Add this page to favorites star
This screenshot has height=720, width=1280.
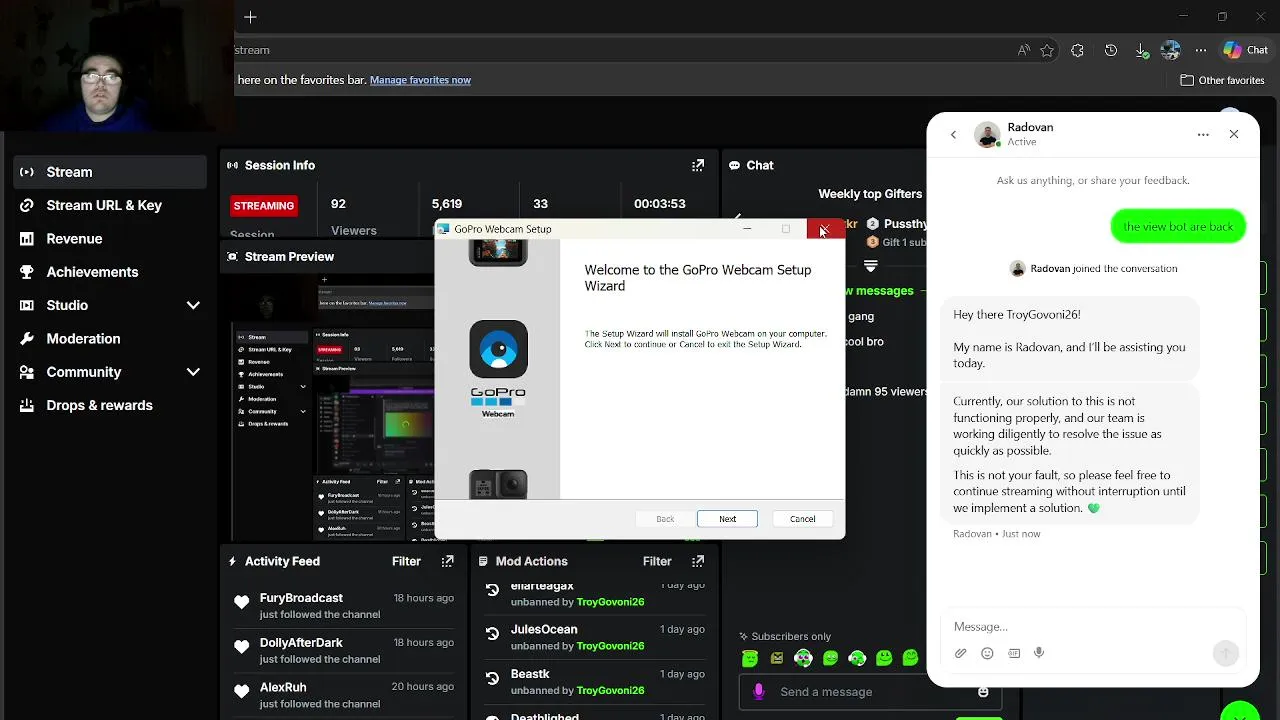click(1047, 50)
